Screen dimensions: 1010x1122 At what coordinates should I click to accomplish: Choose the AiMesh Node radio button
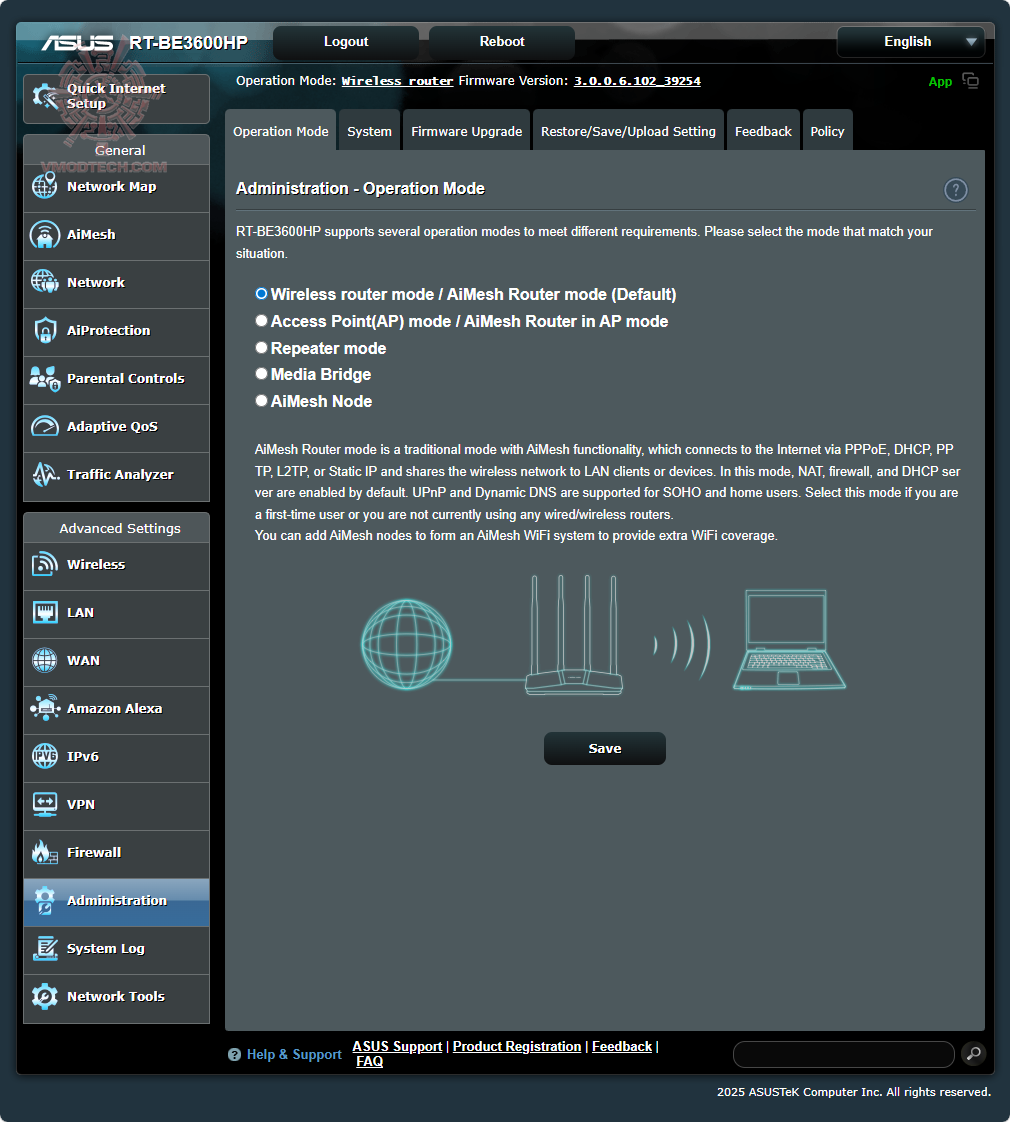point(261,401)
